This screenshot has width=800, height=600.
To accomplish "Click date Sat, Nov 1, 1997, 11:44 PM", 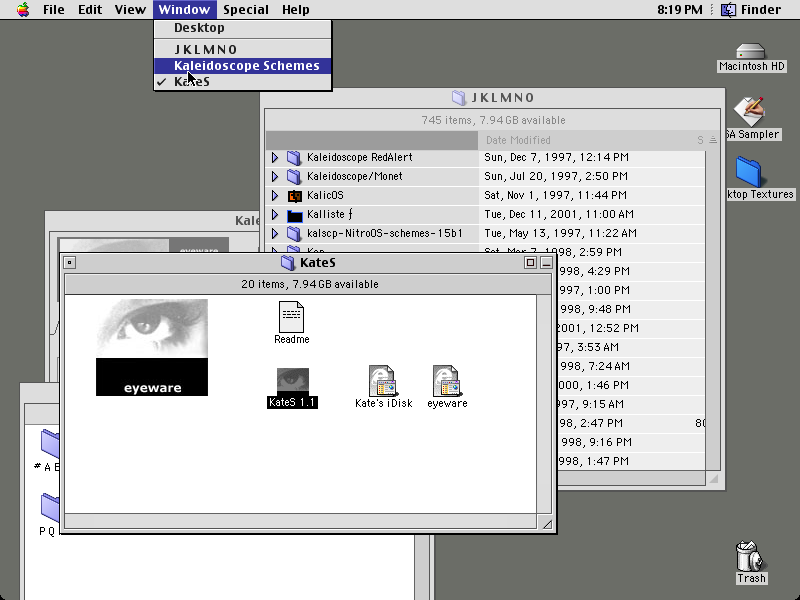I will coord(555,195).
